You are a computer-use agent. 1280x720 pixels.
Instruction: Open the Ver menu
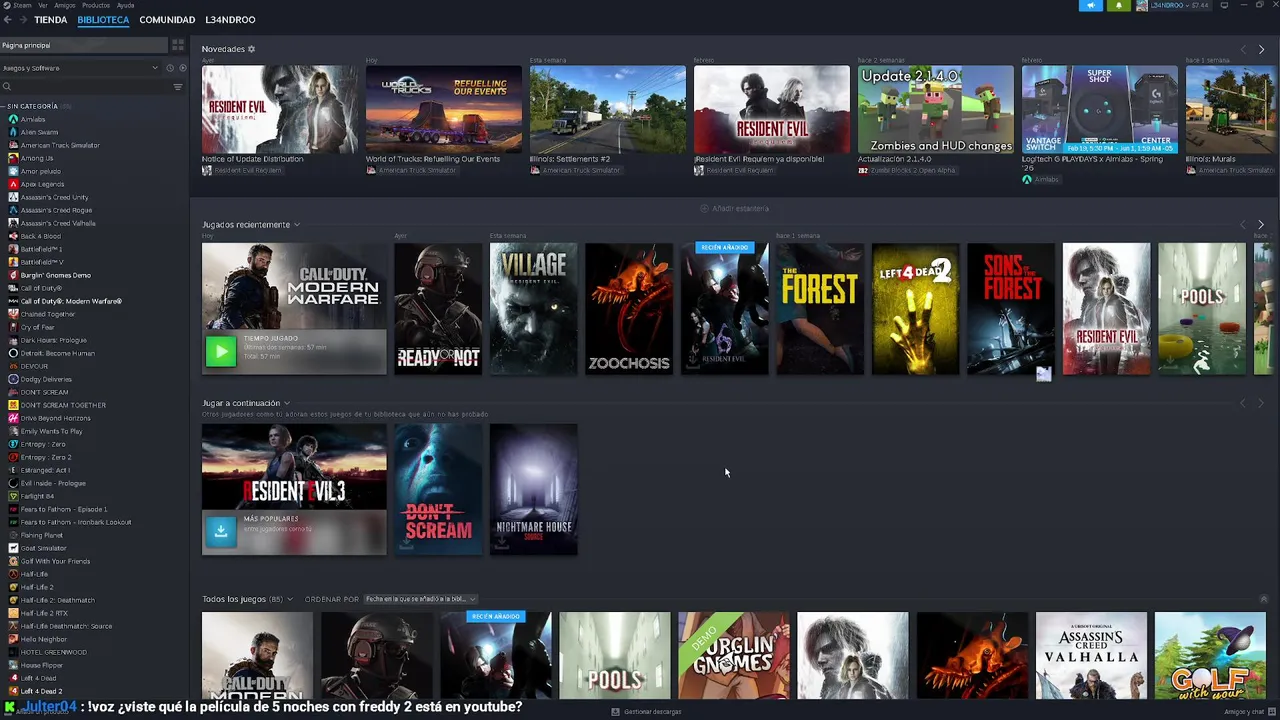click(43, 5)
